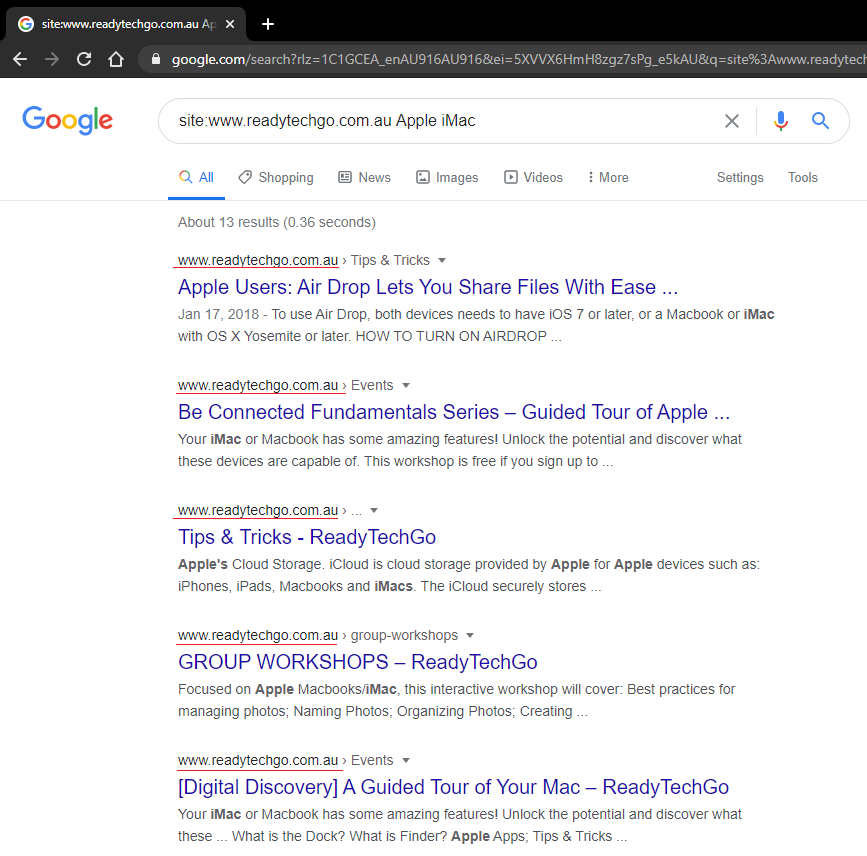
Task: Expand arrow next to Tips & Tricks breadcrumb
Action: [442, 260]
